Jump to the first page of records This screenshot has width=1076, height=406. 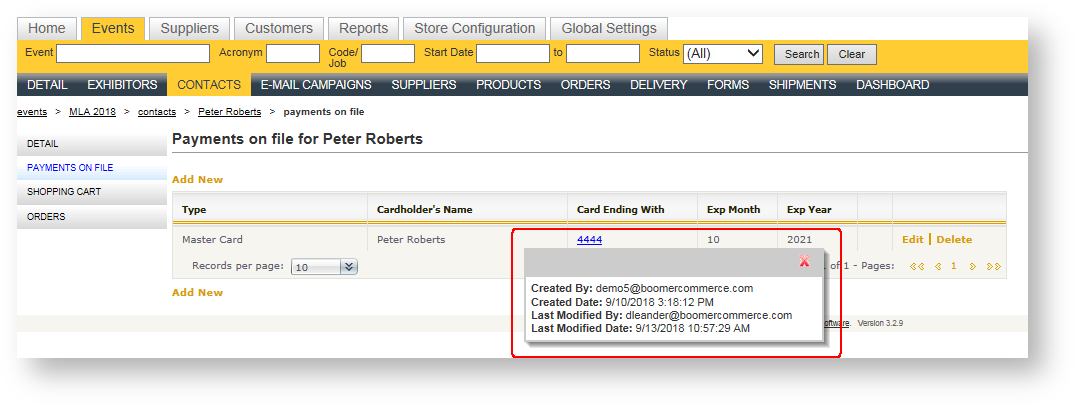[x=916, y=267]
